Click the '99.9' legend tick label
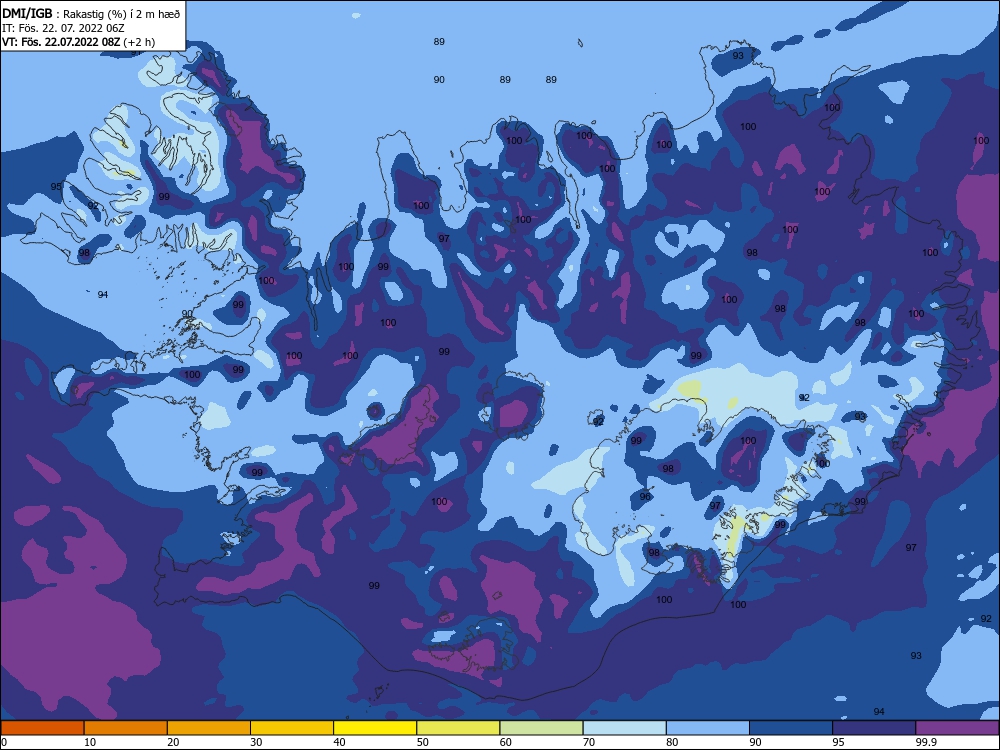The image size is (1000, 750). (925, 742)
